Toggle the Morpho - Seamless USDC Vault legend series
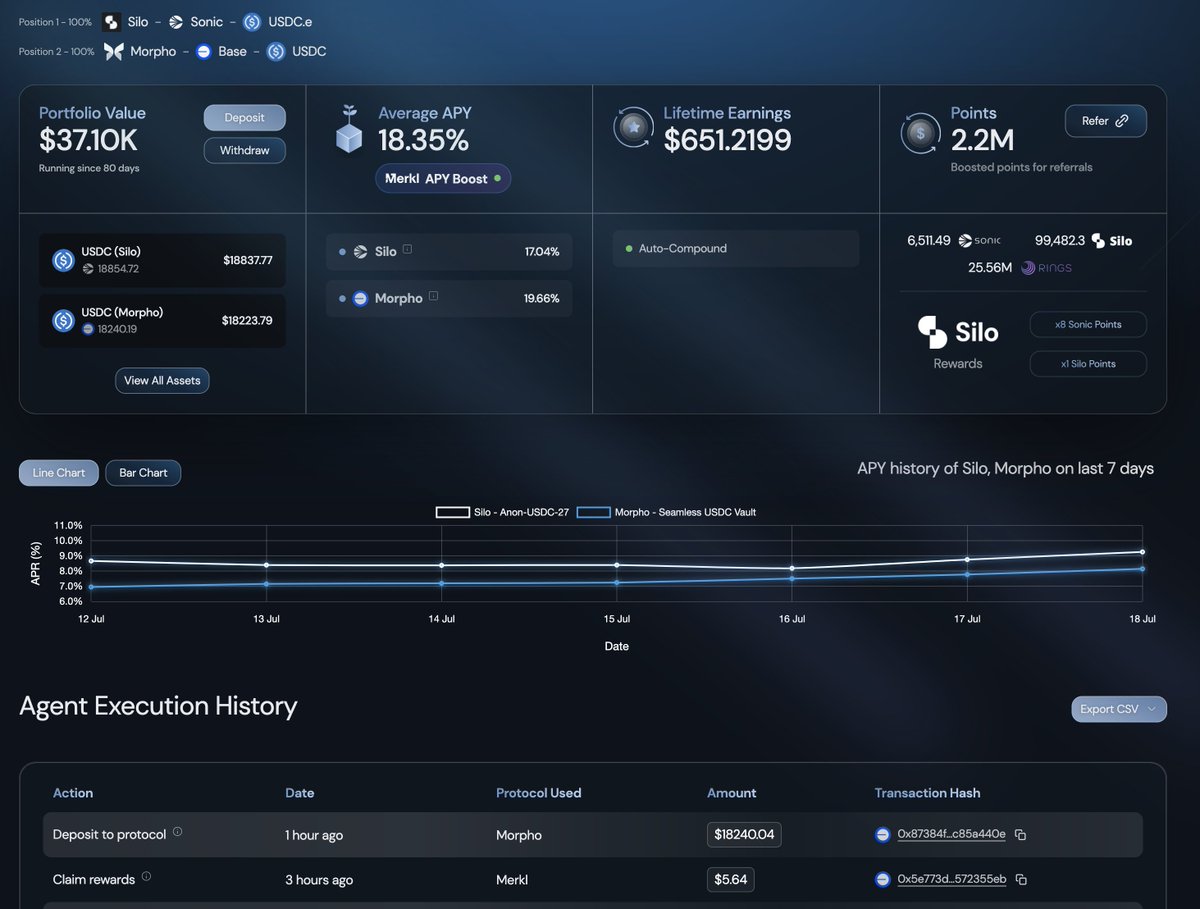The width and height of the screenshot is (1200, 909). point(667,512)
